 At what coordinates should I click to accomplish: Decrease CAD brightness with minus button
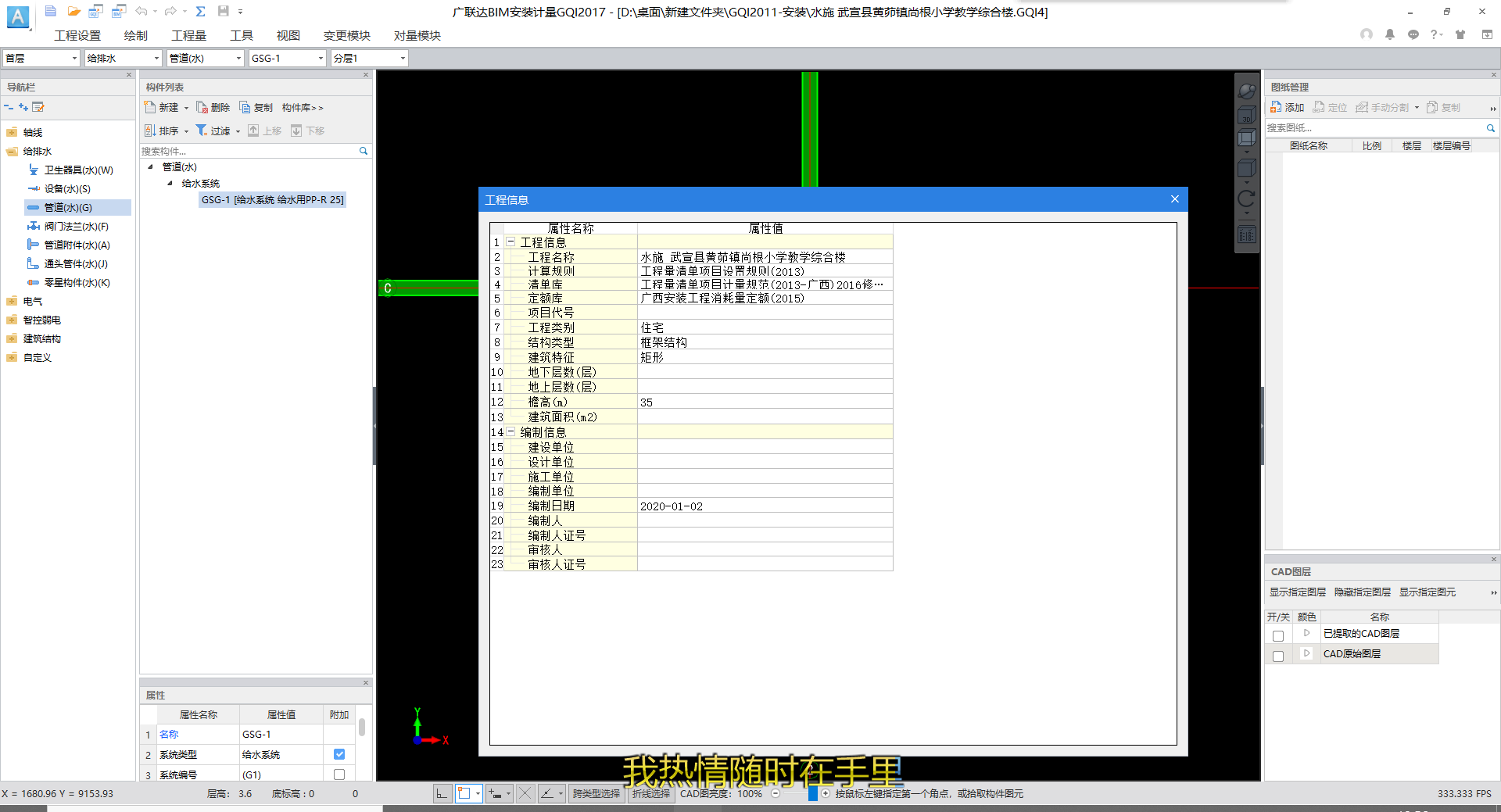[776, 793]
